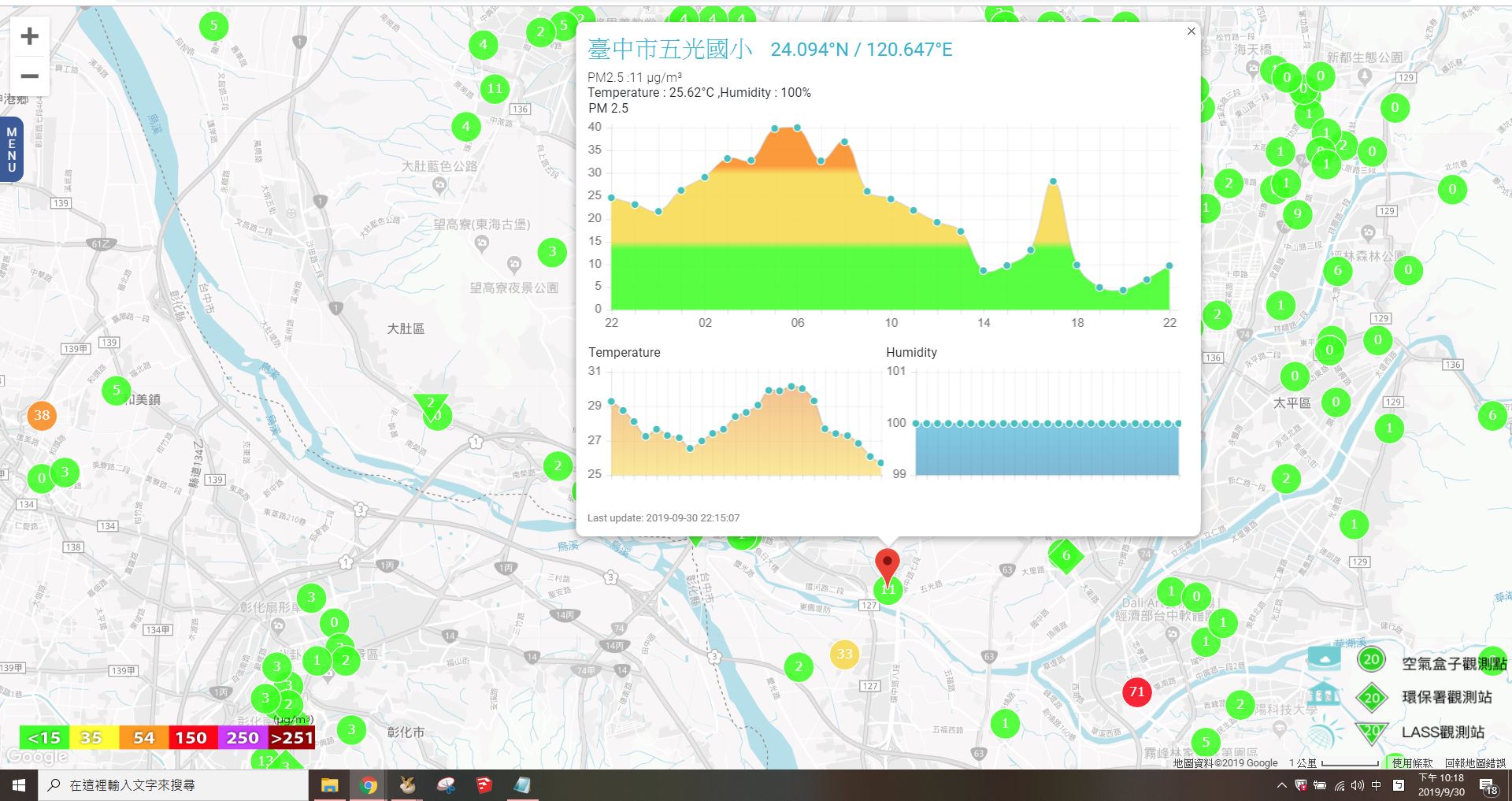Zoom in the map with plus button
1512x801 pixels.
click(30, 36)
